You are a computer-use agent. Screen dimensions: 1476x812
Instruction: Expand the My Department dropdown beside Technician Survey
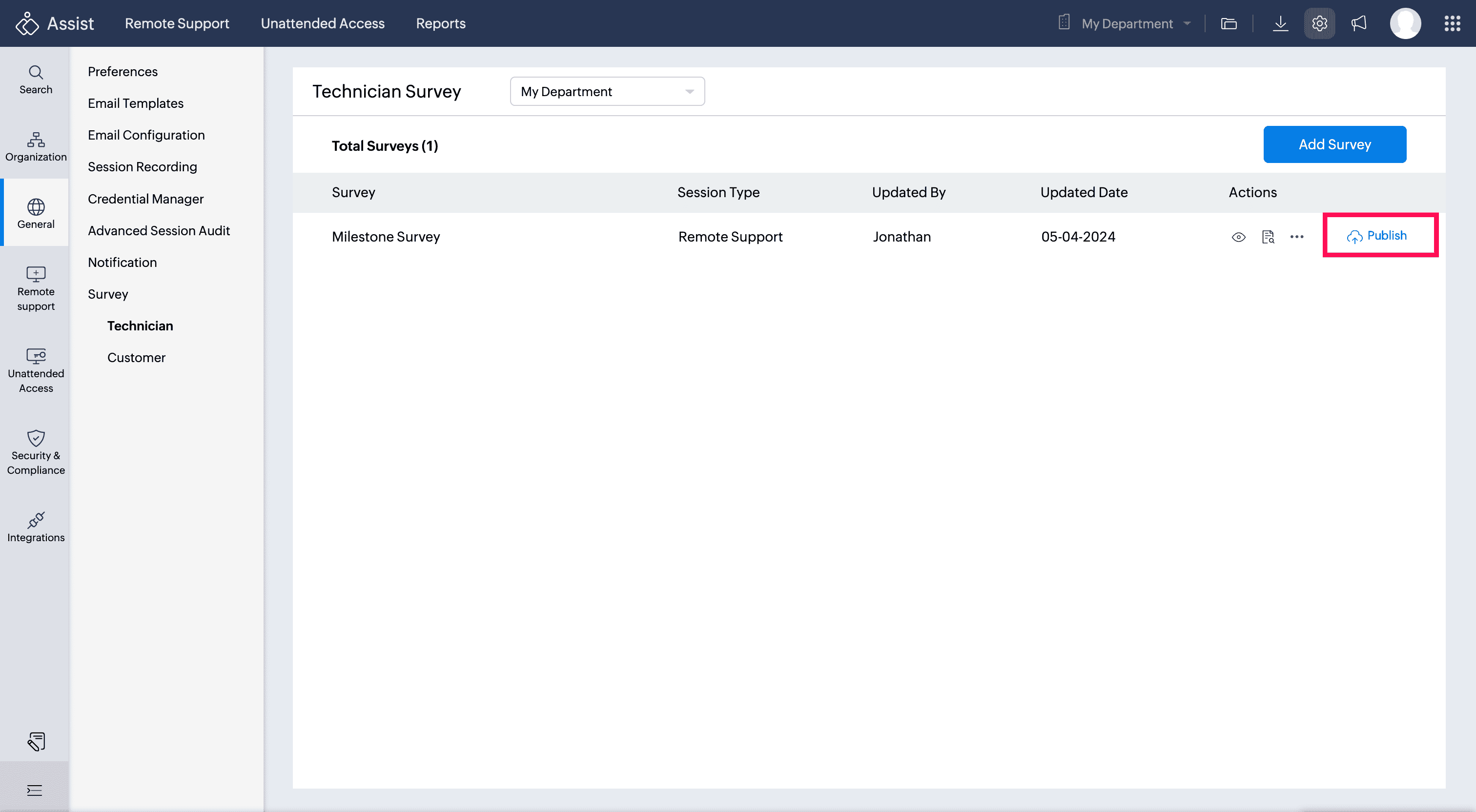coord(607,92)
